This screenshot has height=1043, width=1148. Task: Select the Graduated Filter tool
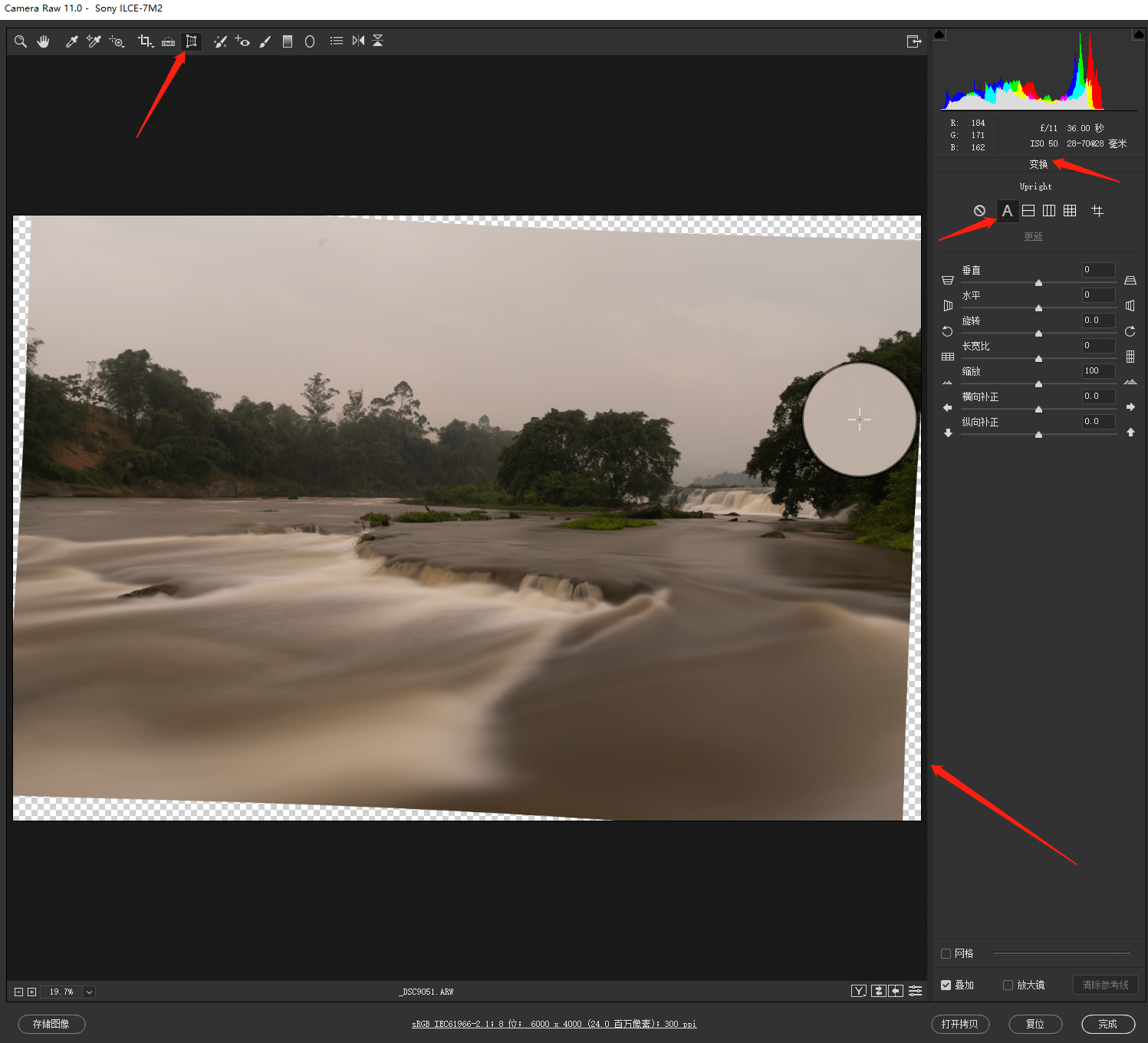(288, 41)
